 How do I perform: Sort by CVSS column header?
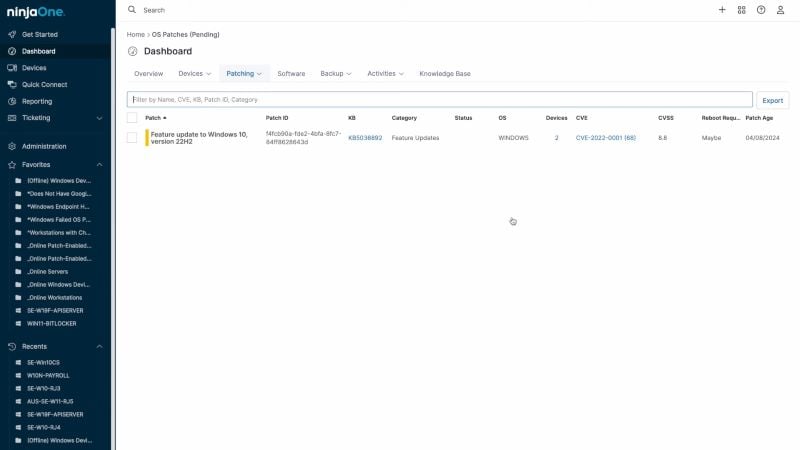(x=665, y=118)
